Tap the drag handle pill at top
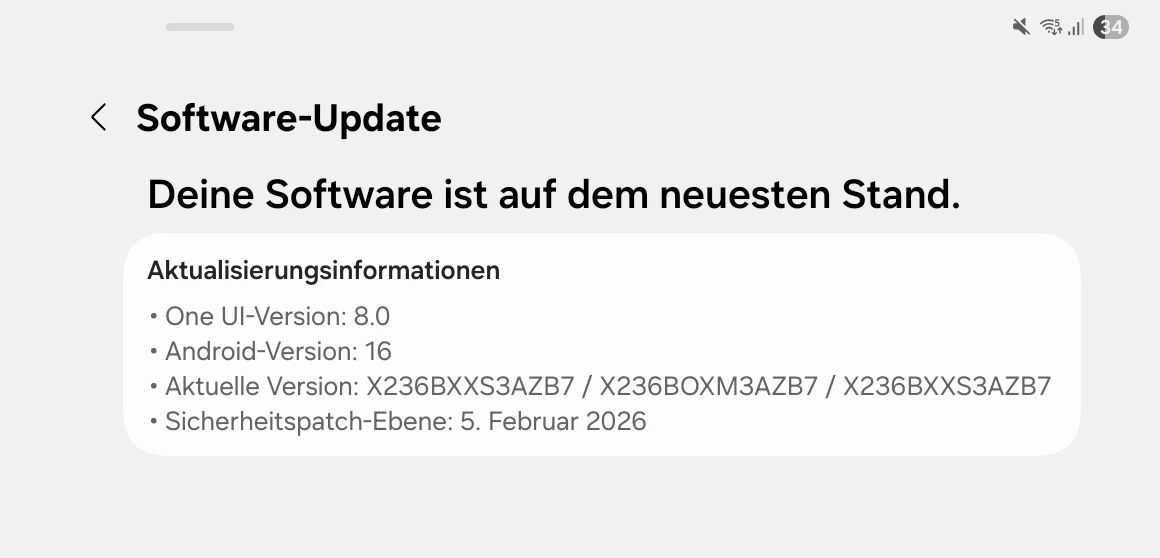The height and width of the screenshot is (558, 1160). click(x=200, y=27)
